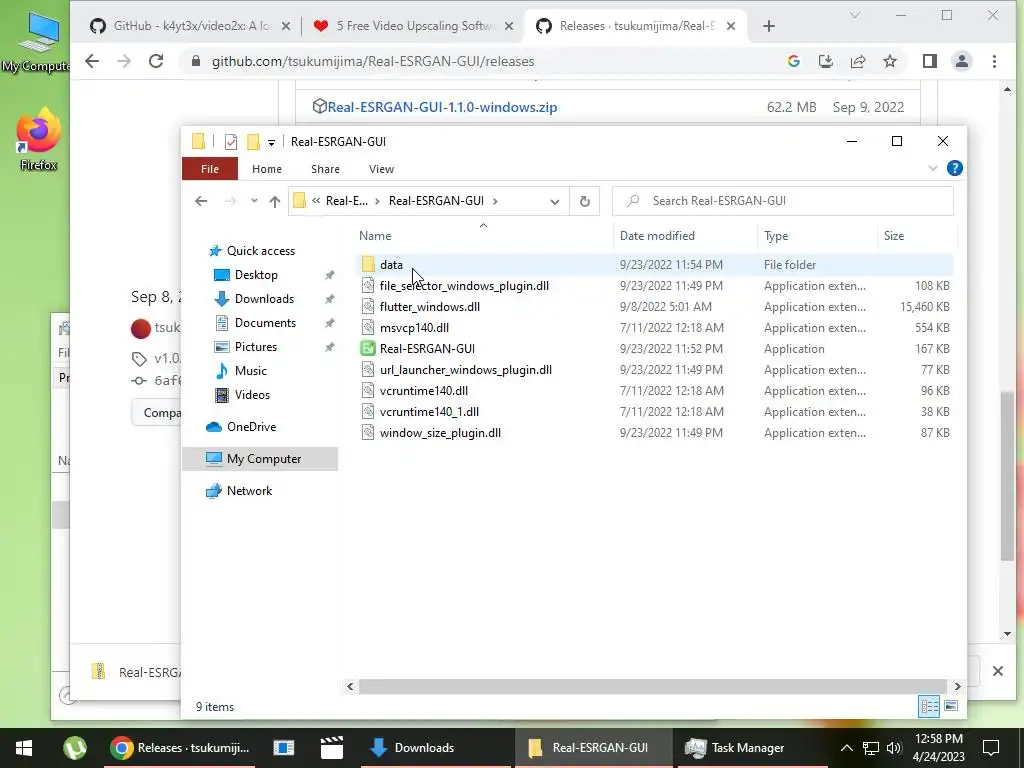Switch to Details view layout icon

coord(929,706)
